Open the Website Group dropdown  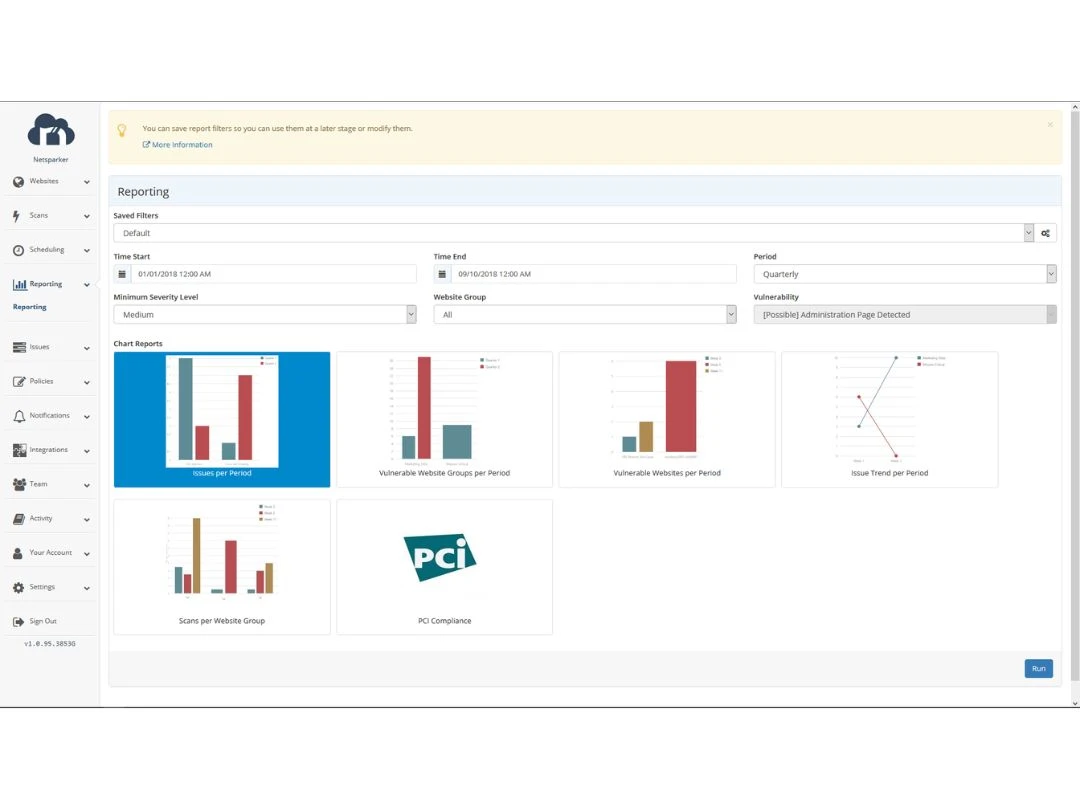[585, 315]
